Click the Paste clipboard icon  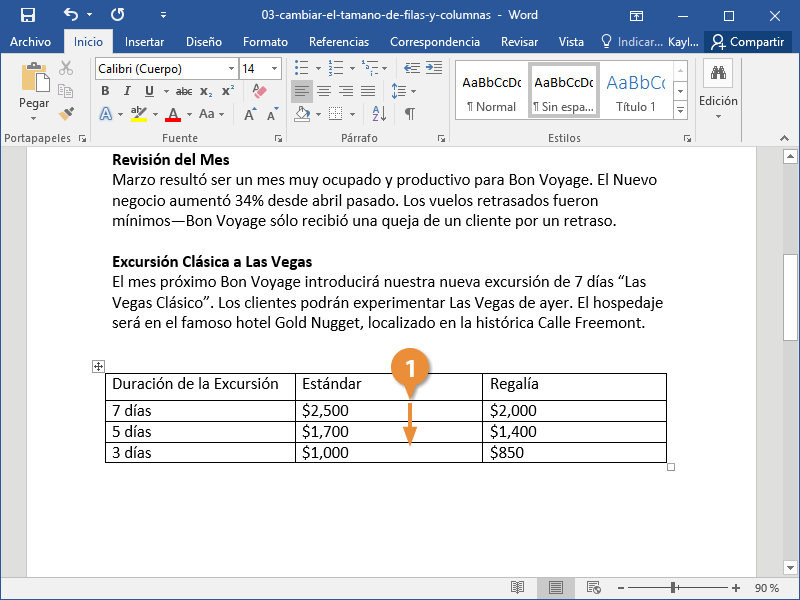click(x=35, y=78)
